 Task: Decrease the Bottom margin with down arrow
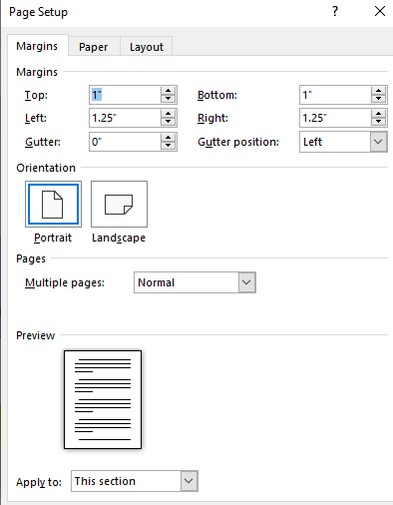click(x=378, y=99)
